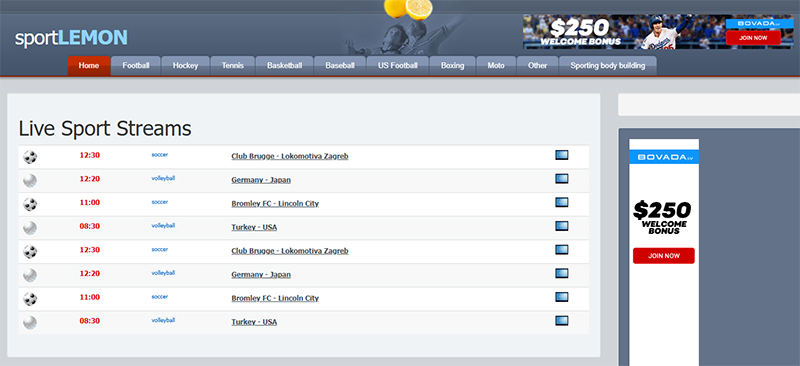
Task: Open stream TV icon for second Germany - Japan row
Action: 562,274
